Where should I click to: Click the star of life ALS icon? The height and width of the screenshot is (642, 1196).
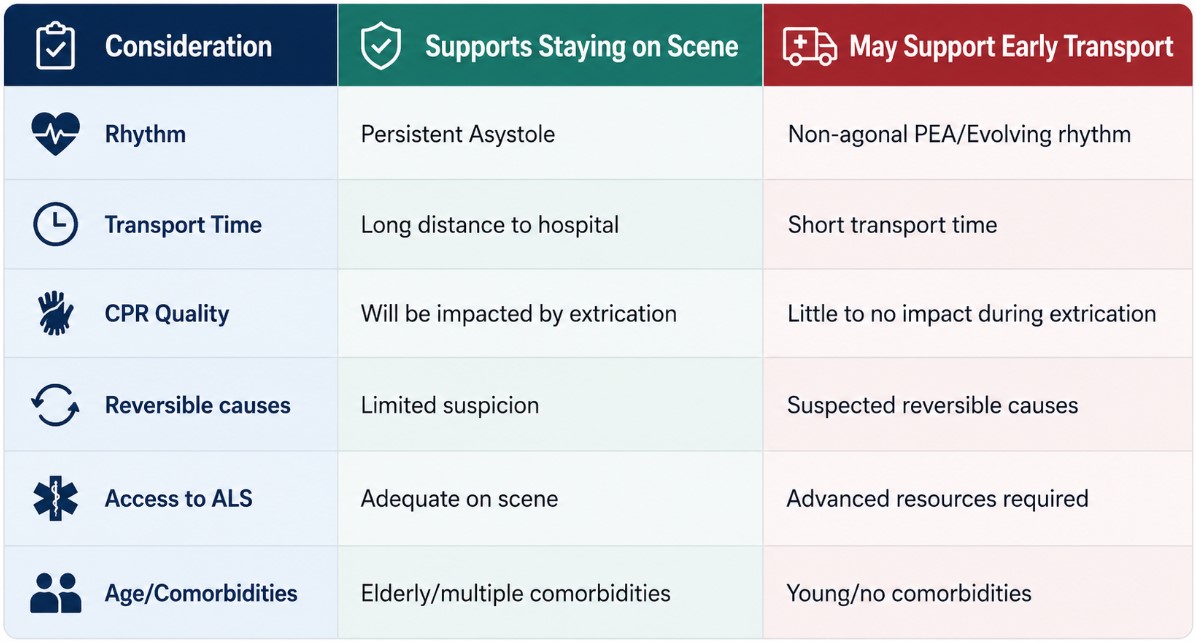pyautogui.click(x=55, y=498)
